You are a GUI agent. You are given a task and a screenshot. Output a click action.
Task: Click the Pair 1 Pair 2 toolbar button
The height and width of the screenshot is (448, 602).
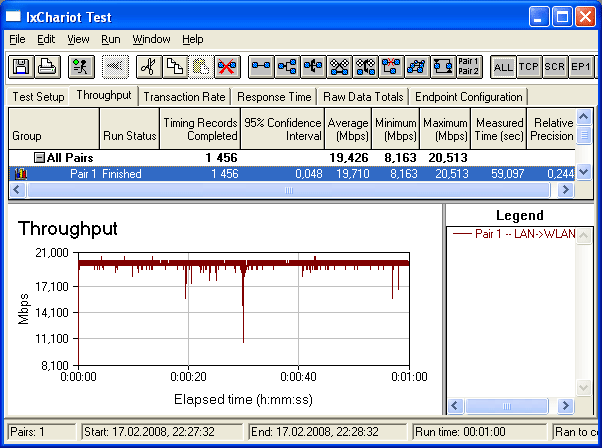469,67
